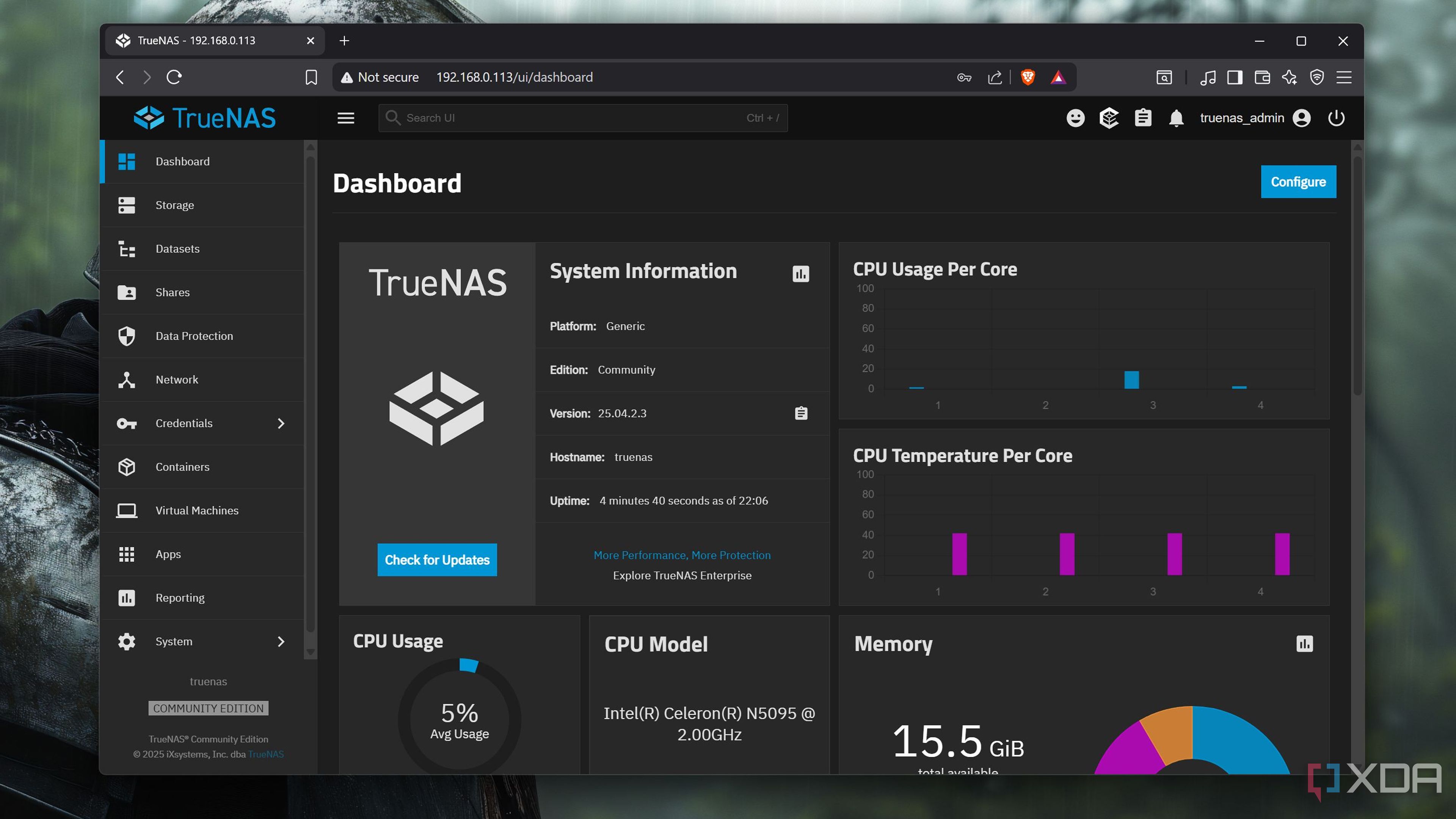The height and width of the screenshot is (819, 1456).
Task: Open the Brave wallet icon
Action: pyautogui.click(x=1262, y=77)
